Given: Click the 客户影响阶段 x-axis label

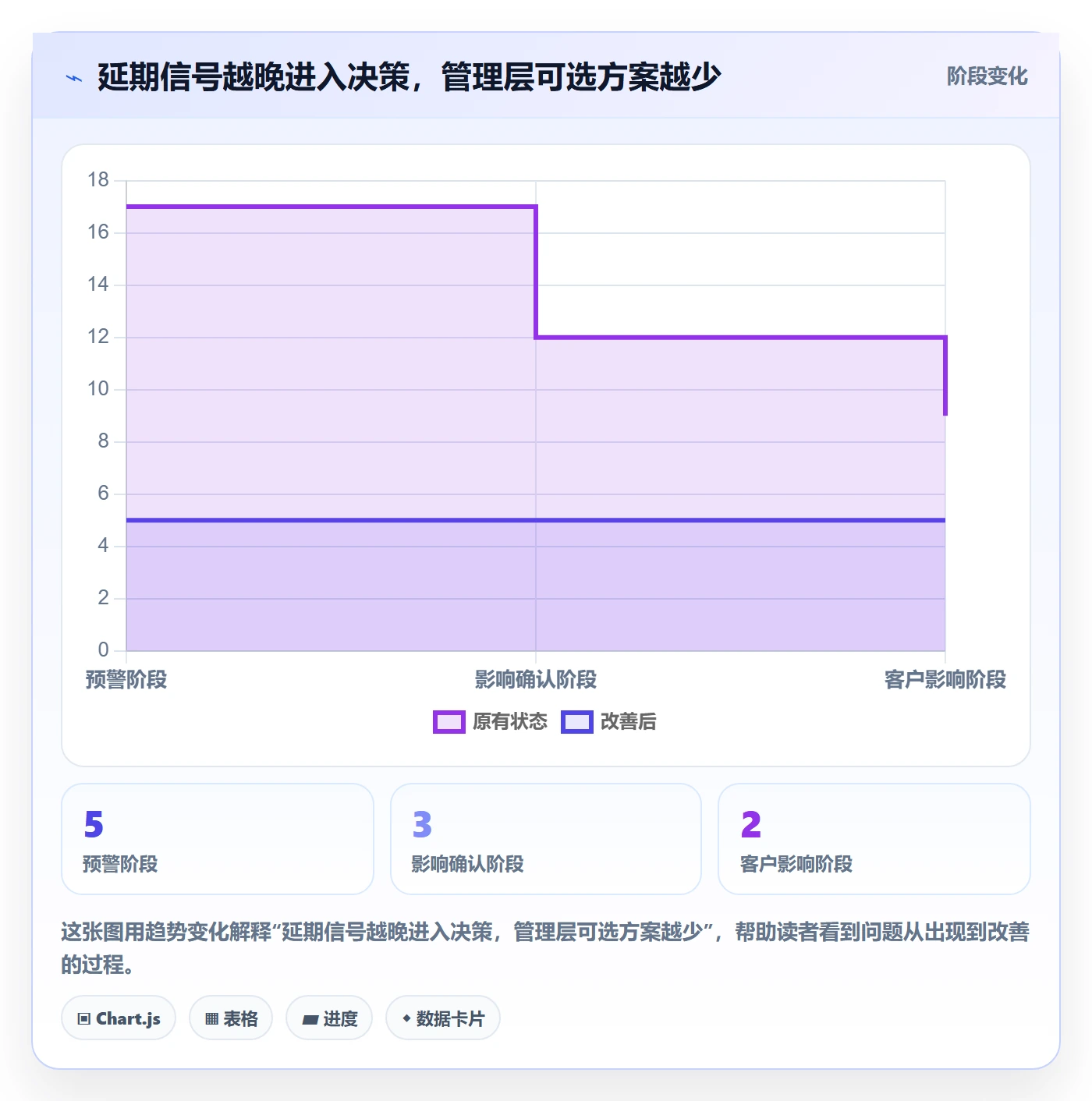Looking at the screenshot, I should coord(945,680).
